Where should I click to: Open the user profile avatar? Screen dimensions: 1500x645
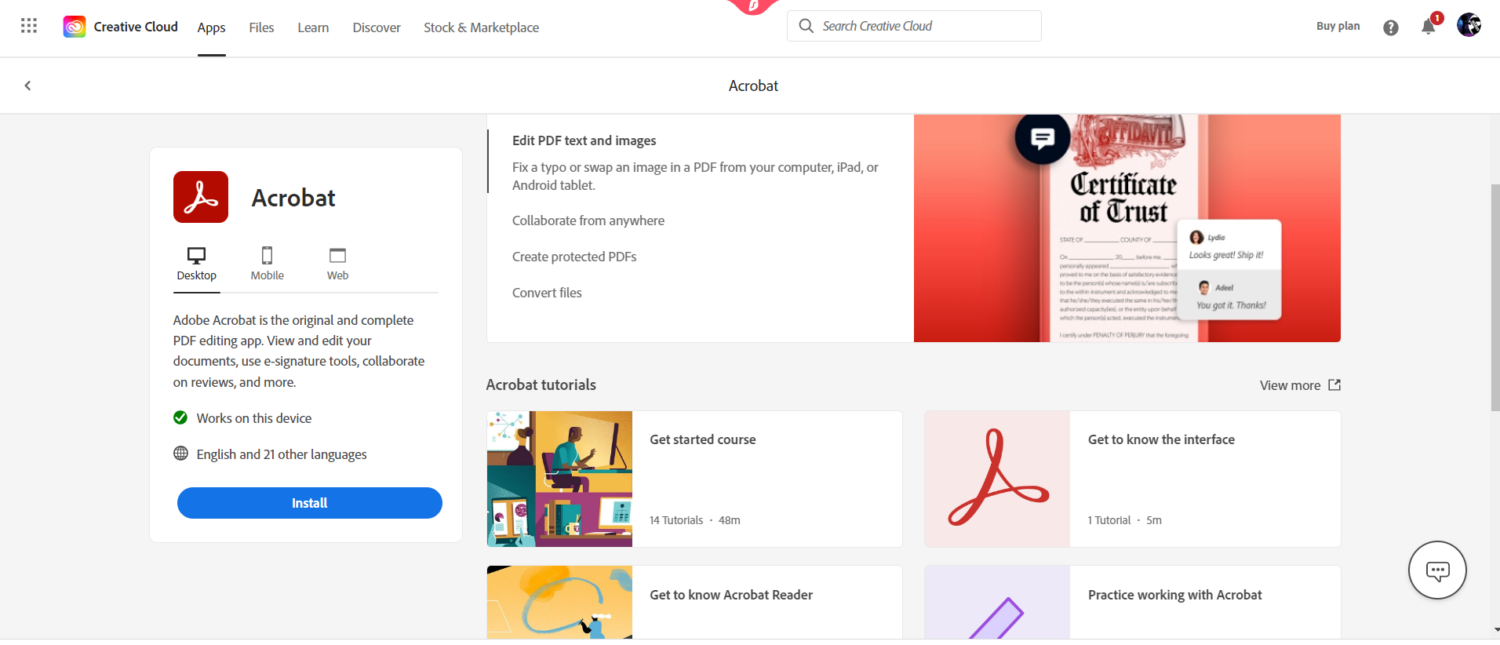pos(1468,25)
